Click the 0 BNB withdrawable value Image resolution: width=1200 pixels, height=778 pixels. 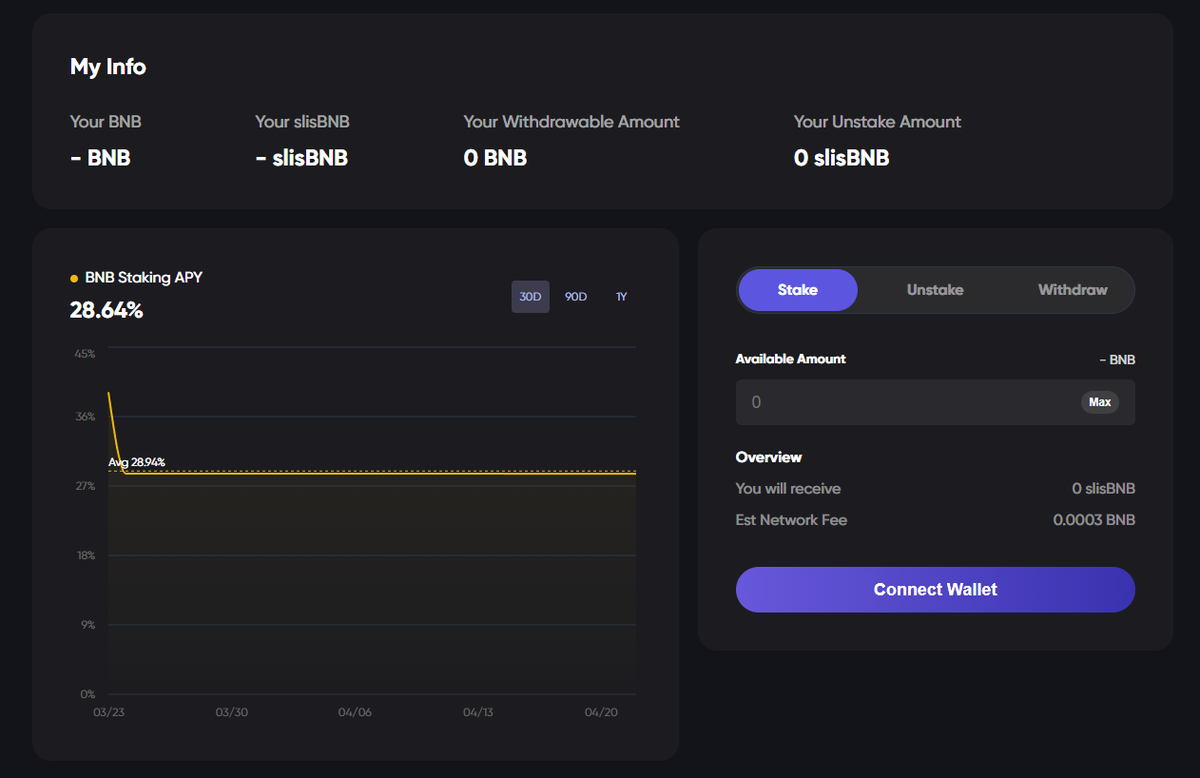(x=495, y=158)
